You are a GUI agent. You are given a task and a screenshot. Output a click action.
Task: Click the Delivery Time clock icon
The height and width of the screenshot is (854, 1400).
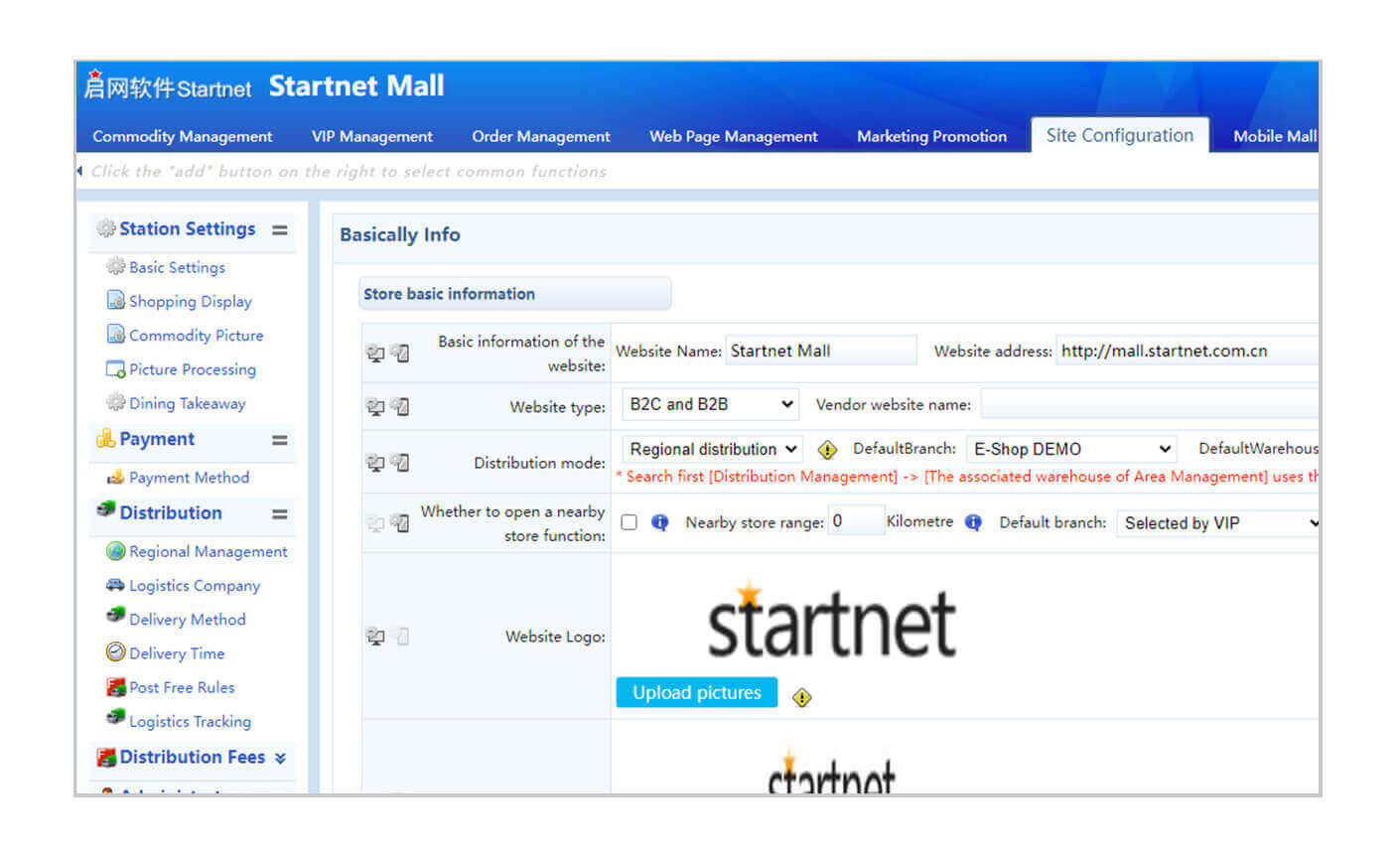(115, 652)
